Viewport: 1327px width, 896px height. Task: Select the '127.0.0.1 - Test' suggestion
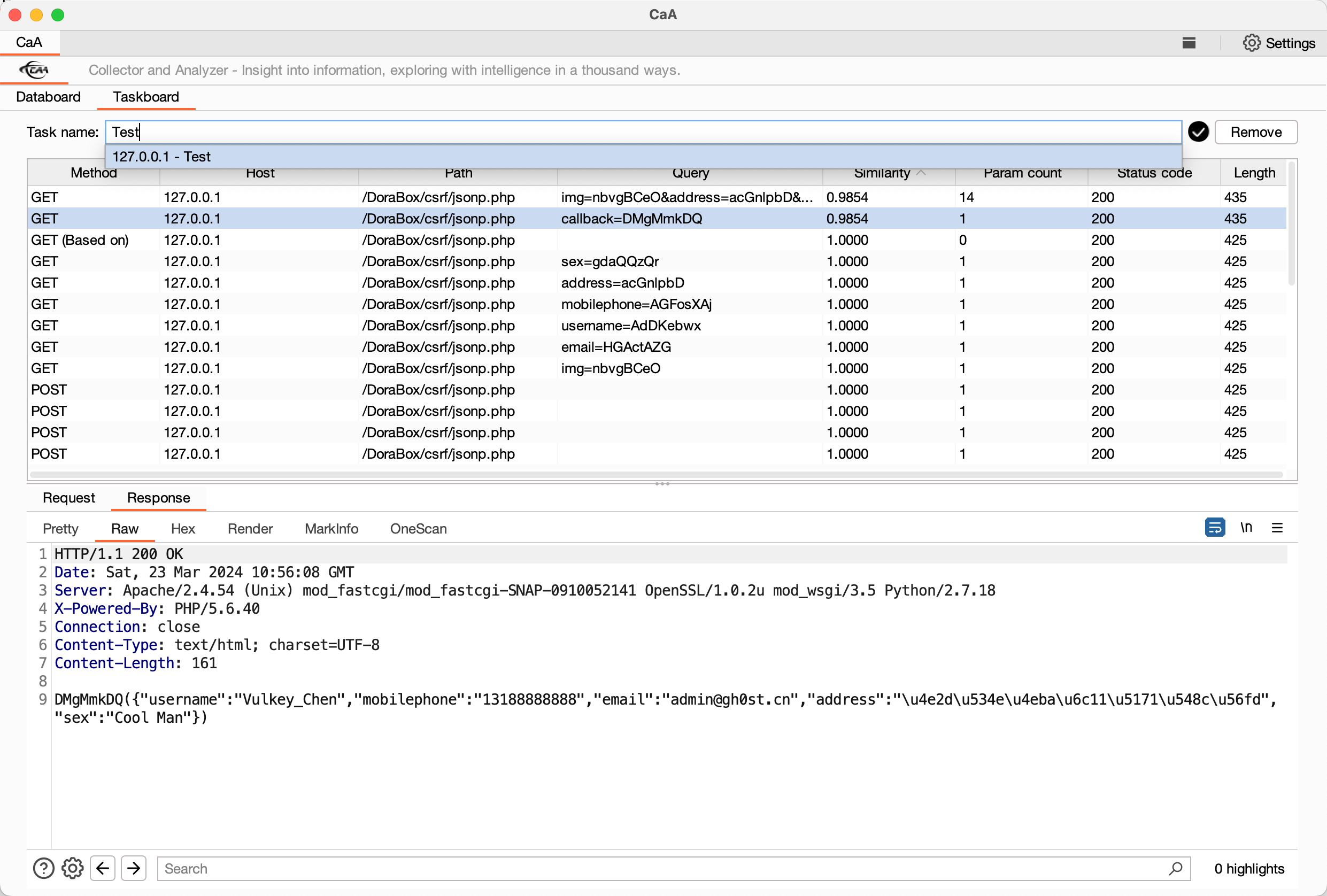click(x=161, y=157)
